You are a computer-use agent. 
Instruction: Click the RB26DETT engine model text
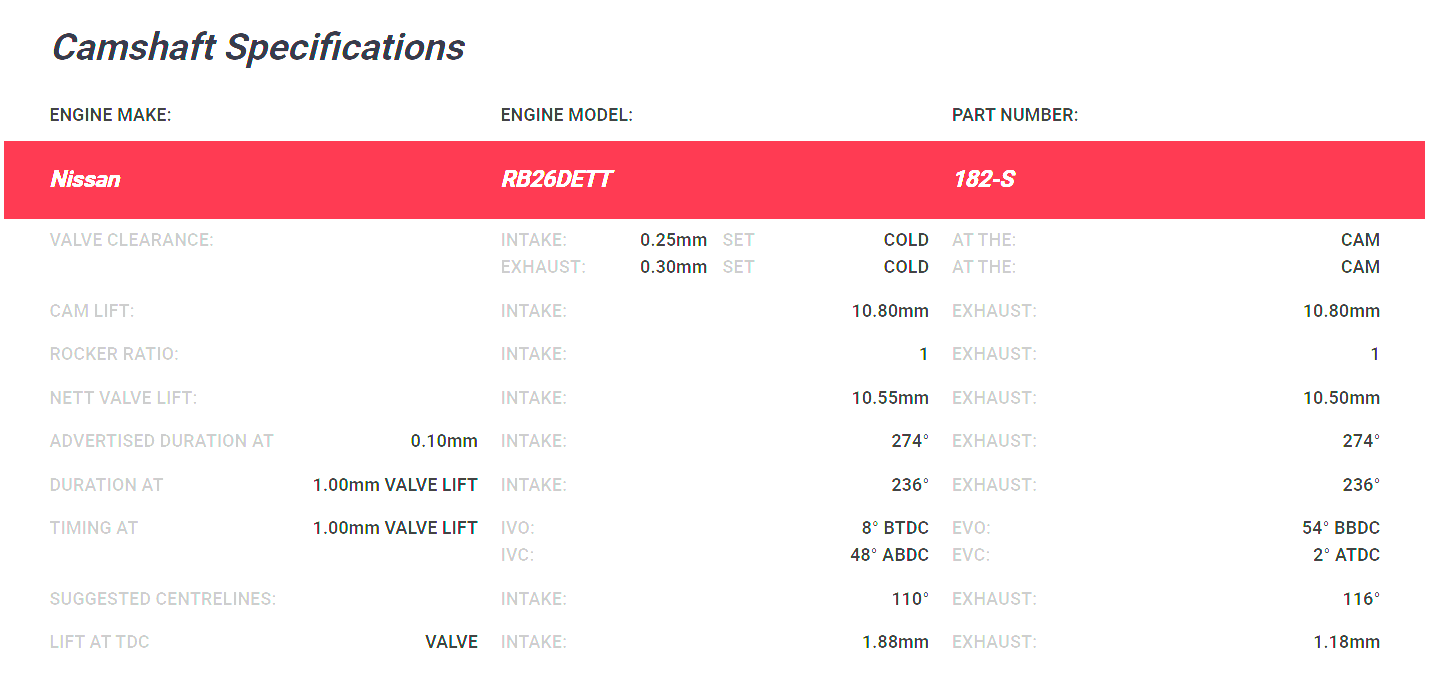pyautogui.click(x=556, y=180)
